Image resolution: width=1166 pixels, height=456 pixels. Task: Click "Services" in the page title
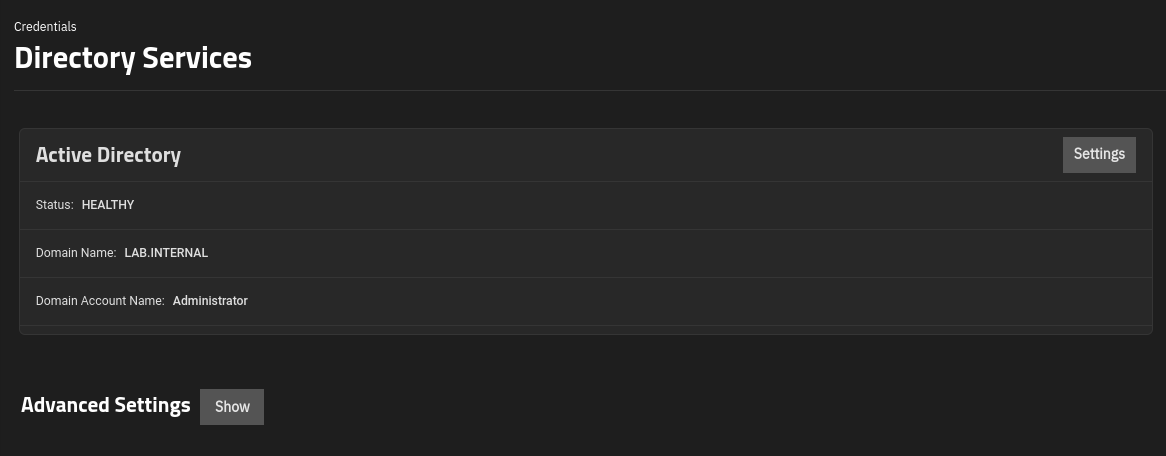point(197,58)
